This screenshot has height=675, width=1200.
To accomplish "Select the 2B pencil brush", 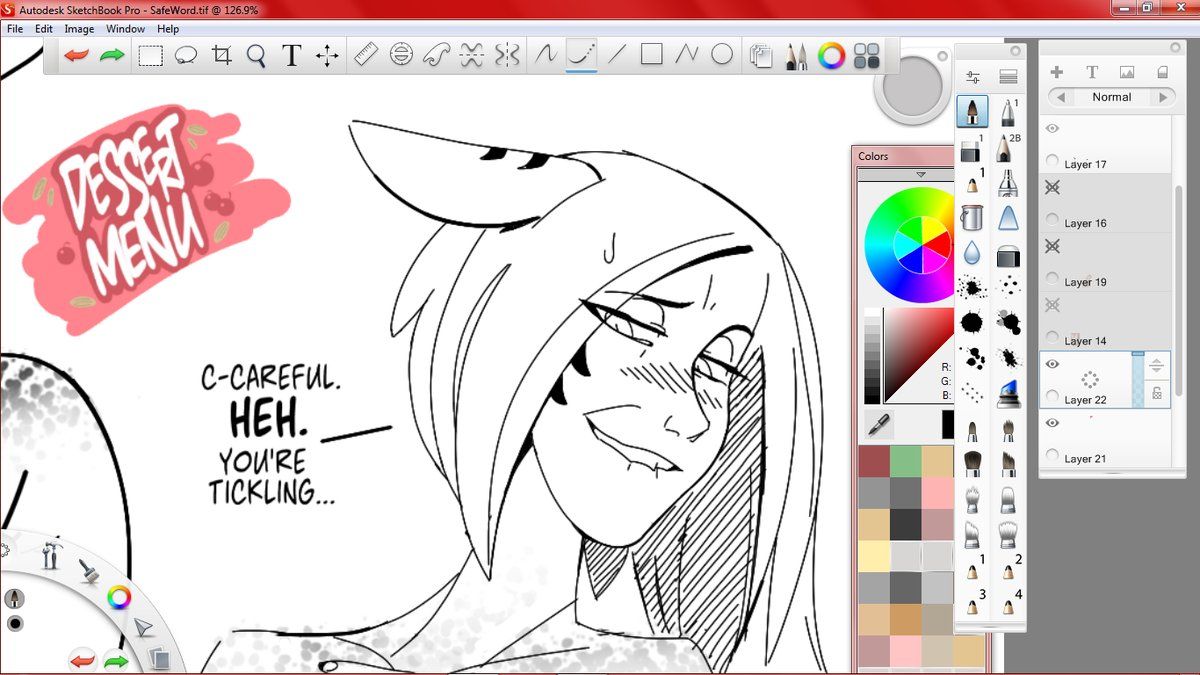I will [1008, 147].
